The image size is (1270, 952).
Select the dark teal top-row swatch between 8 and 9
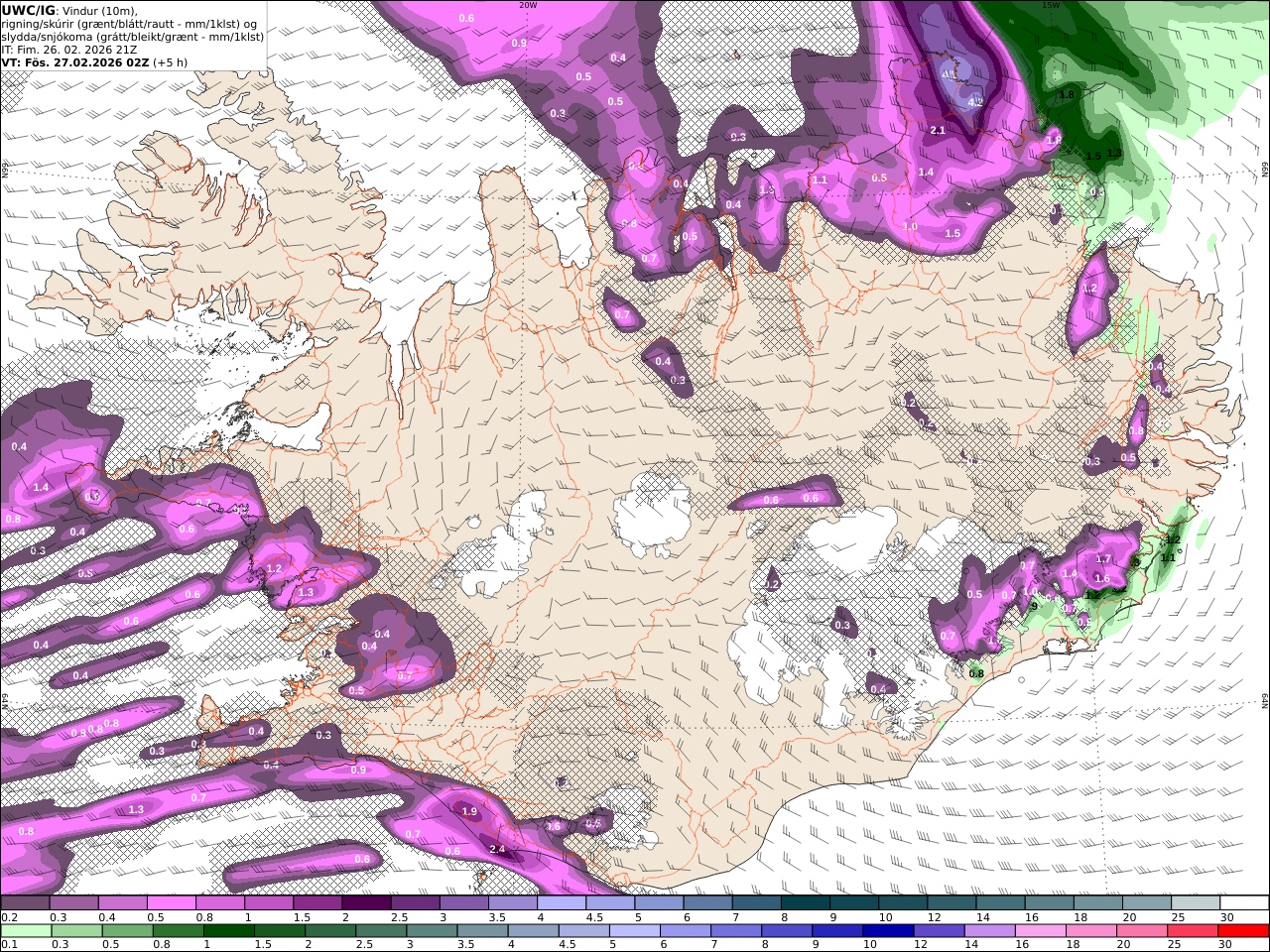click(806, 903)
